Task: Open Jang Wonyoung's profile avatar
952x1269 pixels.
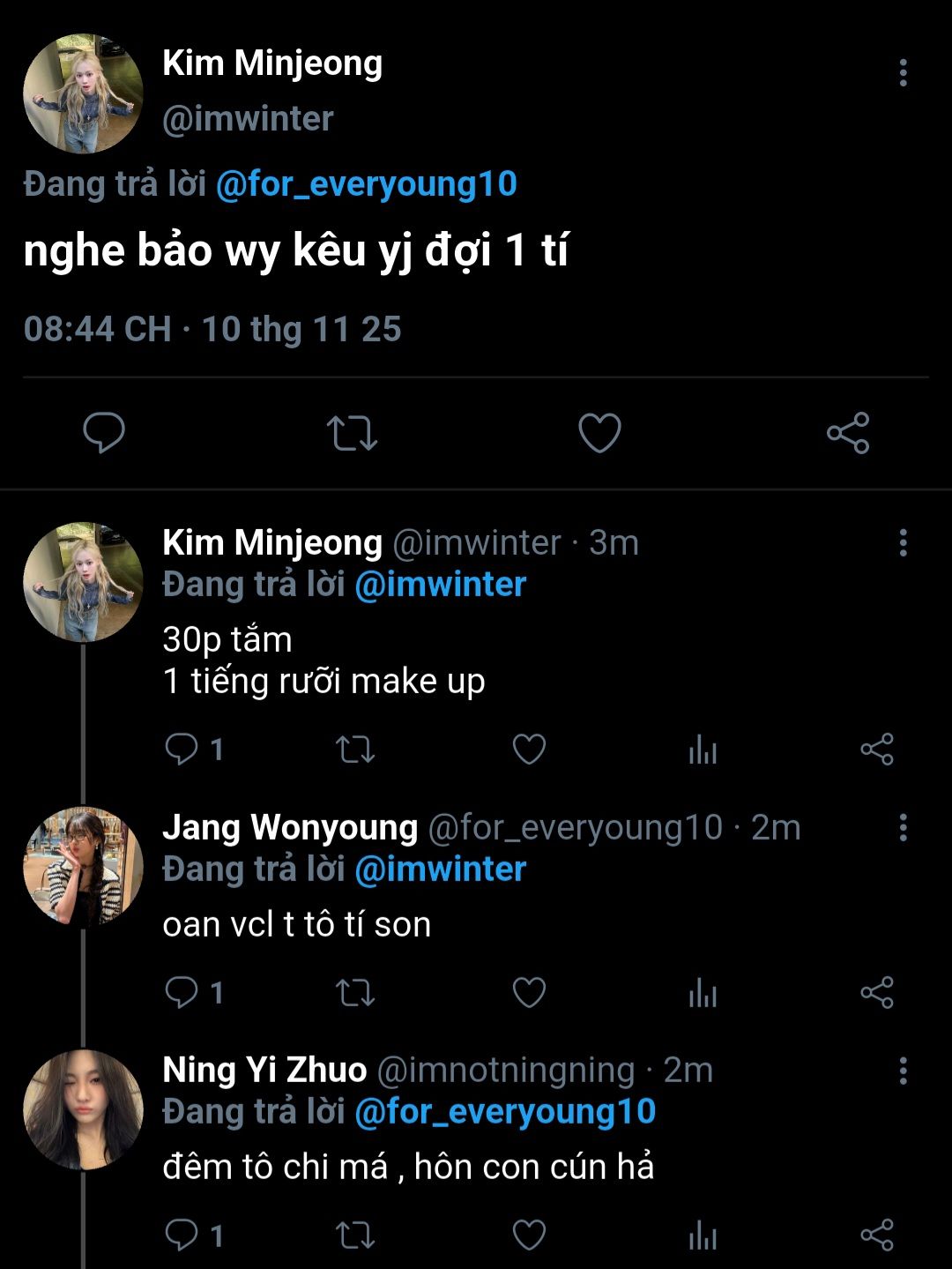Action: coord(83,866)
